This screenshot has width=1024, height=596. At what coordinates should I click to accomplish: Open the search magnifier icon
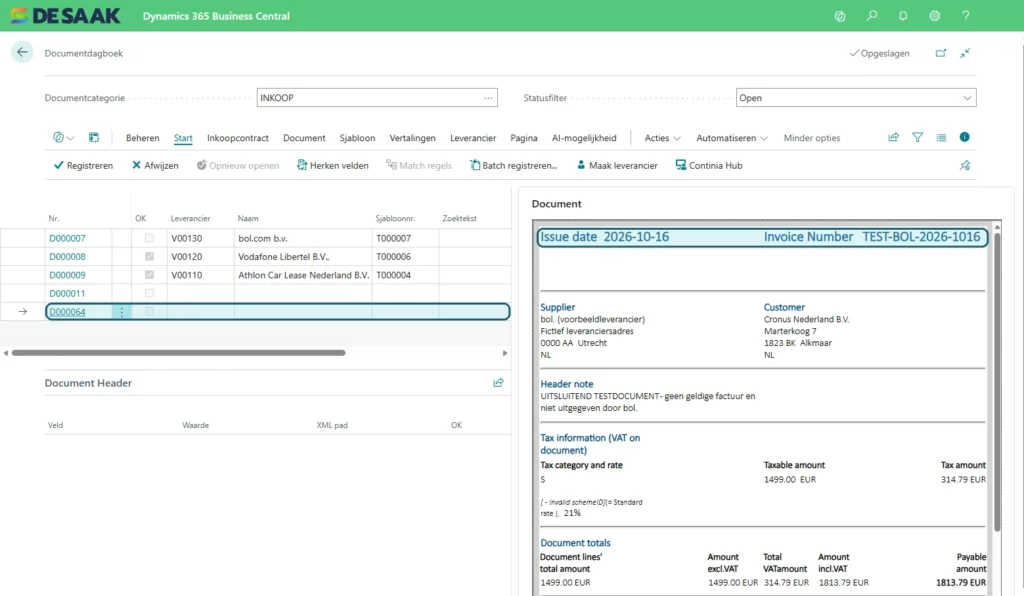point(872,16)
